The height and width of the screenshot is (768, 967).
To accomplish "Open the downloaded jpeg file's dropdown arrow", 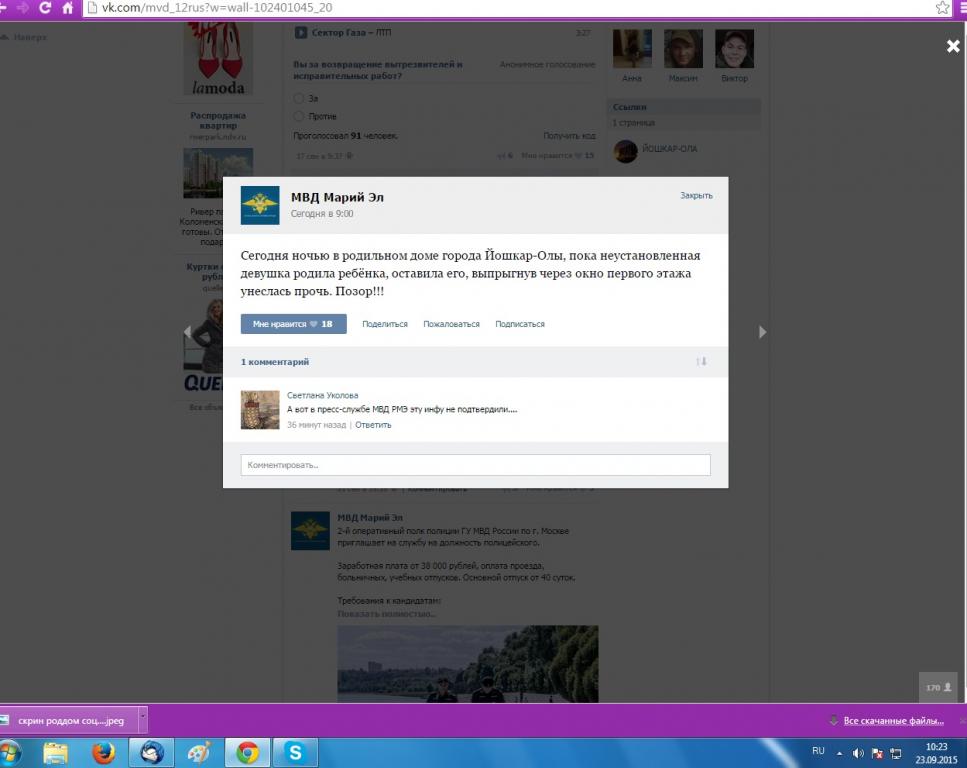I will 142,720.
